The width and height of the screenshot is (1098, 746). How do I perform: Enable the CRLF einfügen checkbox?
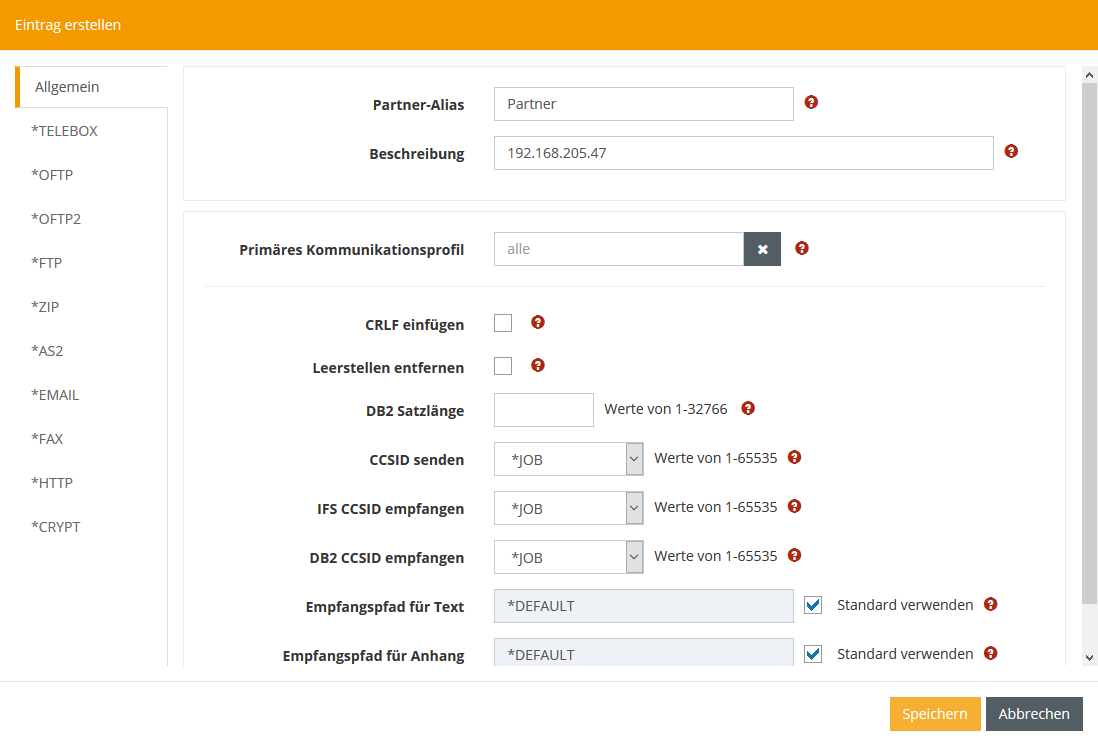(x=503, y=323)
